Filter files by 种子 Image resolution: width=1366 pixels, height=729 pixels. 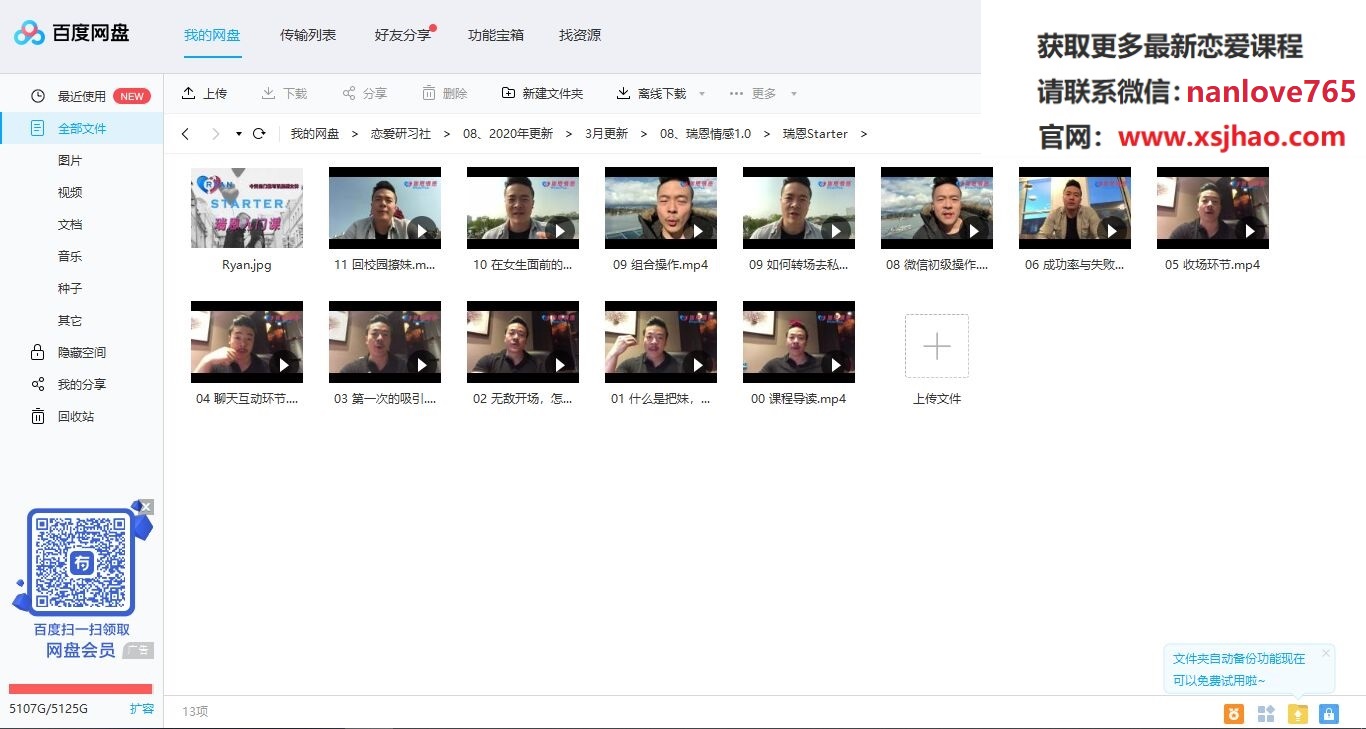click(70, 288)
